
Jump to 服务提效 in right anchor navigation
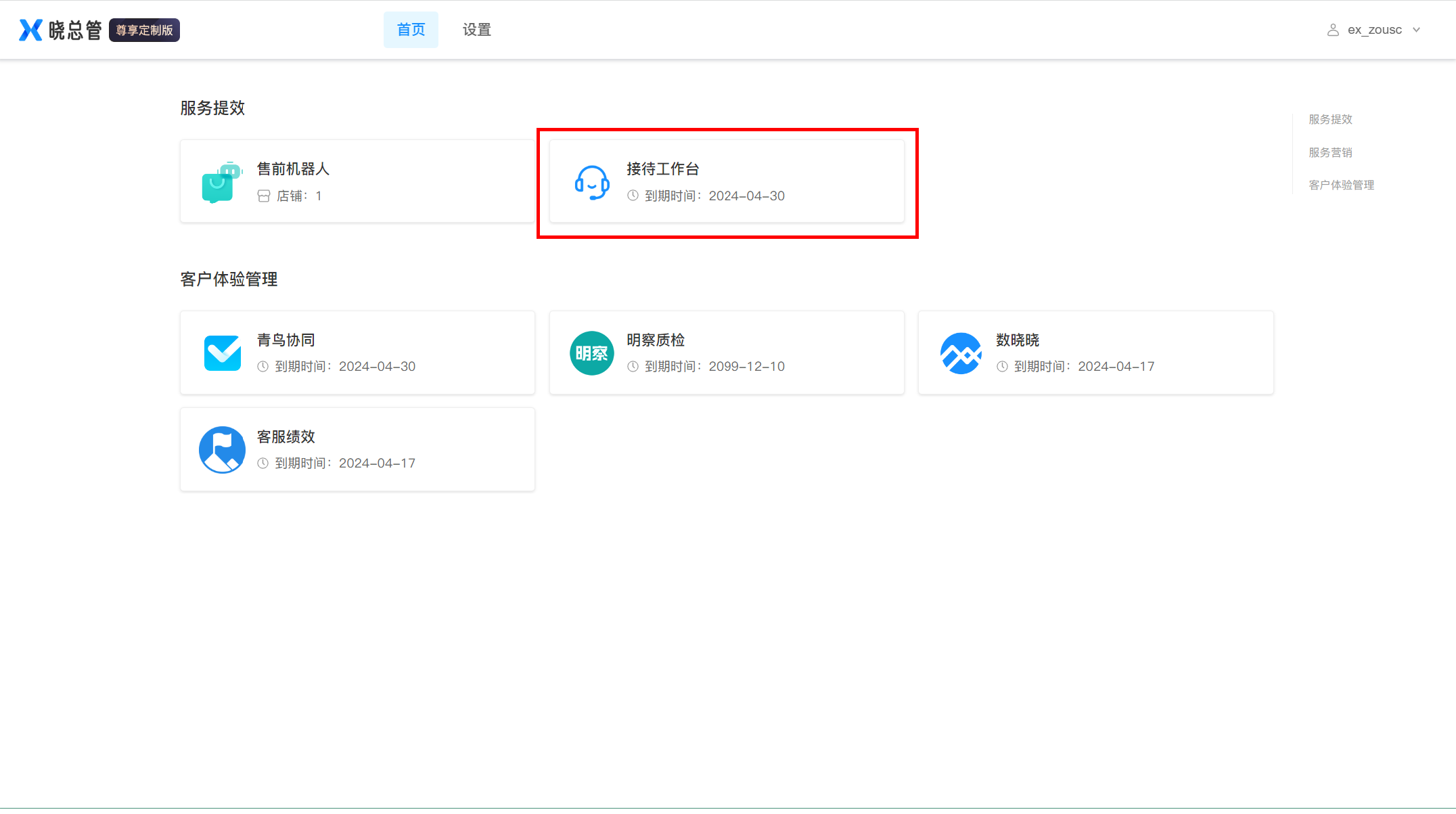pyautogui.click(x=1330, y=119)
